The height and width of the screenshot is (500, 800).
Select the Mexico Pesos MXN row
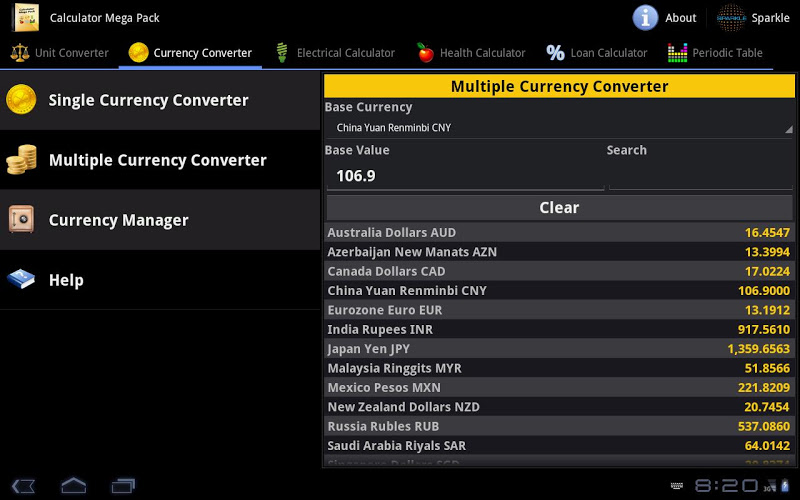pos(559,387)
